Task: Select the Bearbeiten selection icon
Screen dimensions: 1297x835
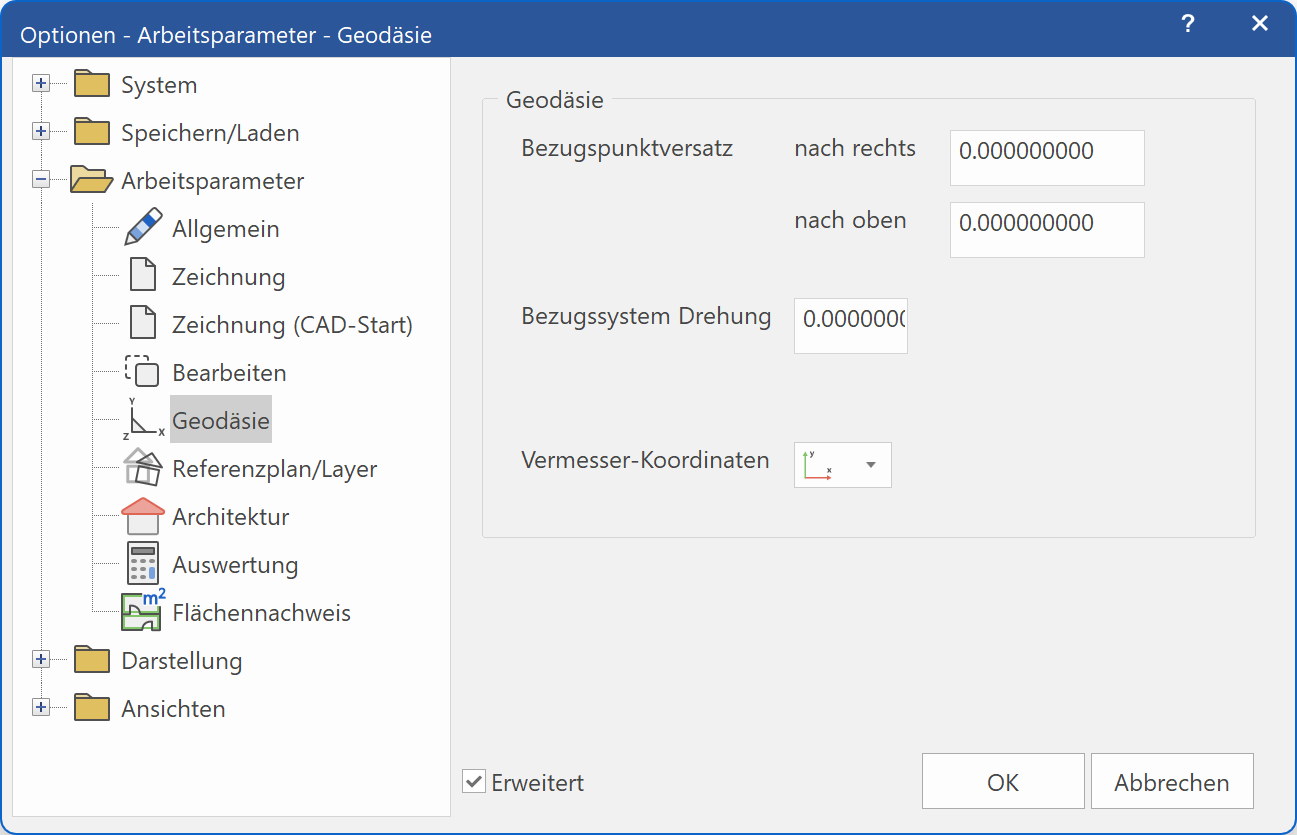Action: [x=143, y=371]
